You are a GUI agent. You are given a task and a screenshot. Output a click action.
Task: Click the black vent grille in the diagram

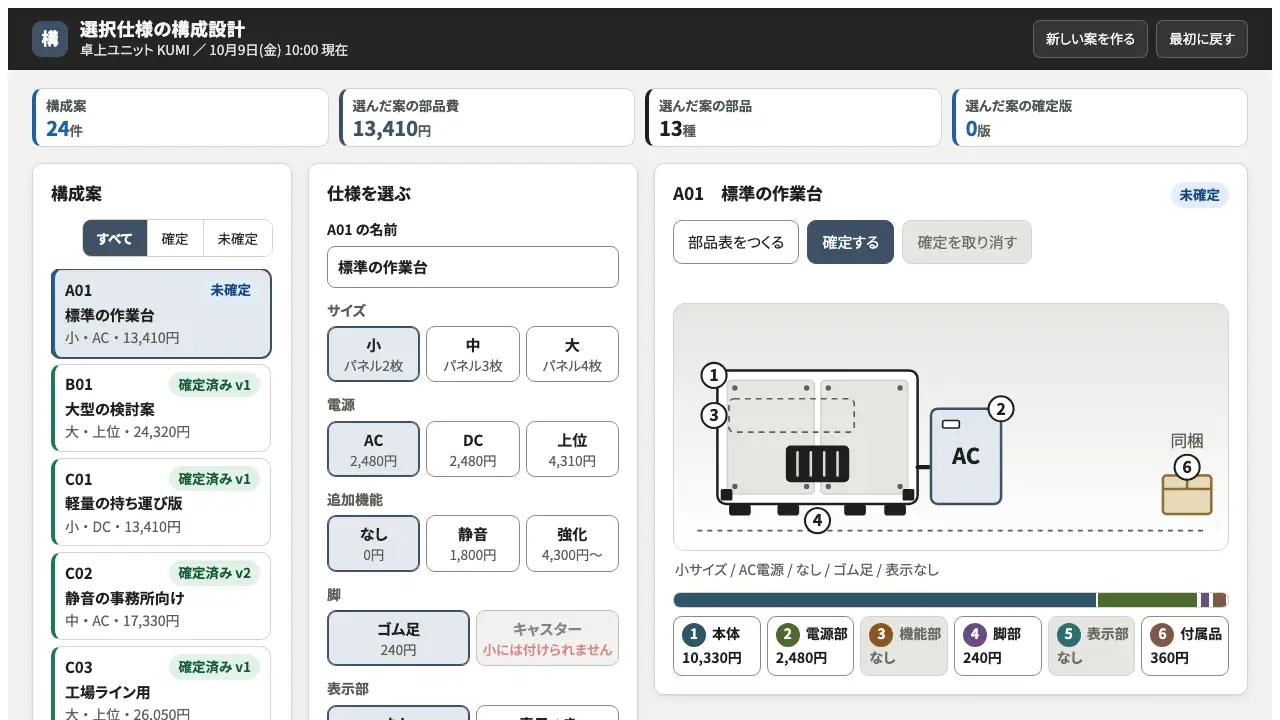click(818, 464)
